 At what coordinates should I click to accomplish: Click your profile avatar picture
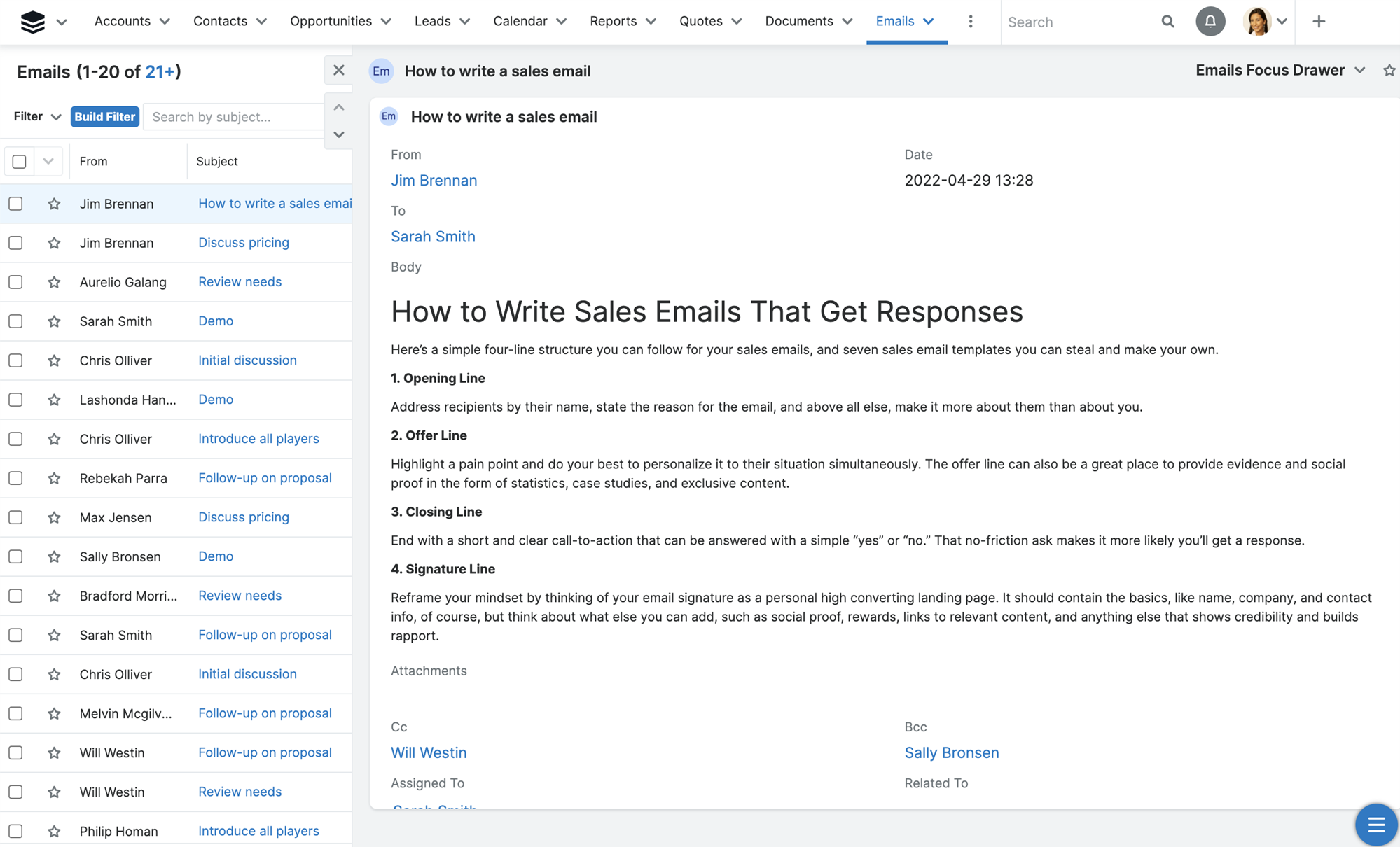point(1259,22)
